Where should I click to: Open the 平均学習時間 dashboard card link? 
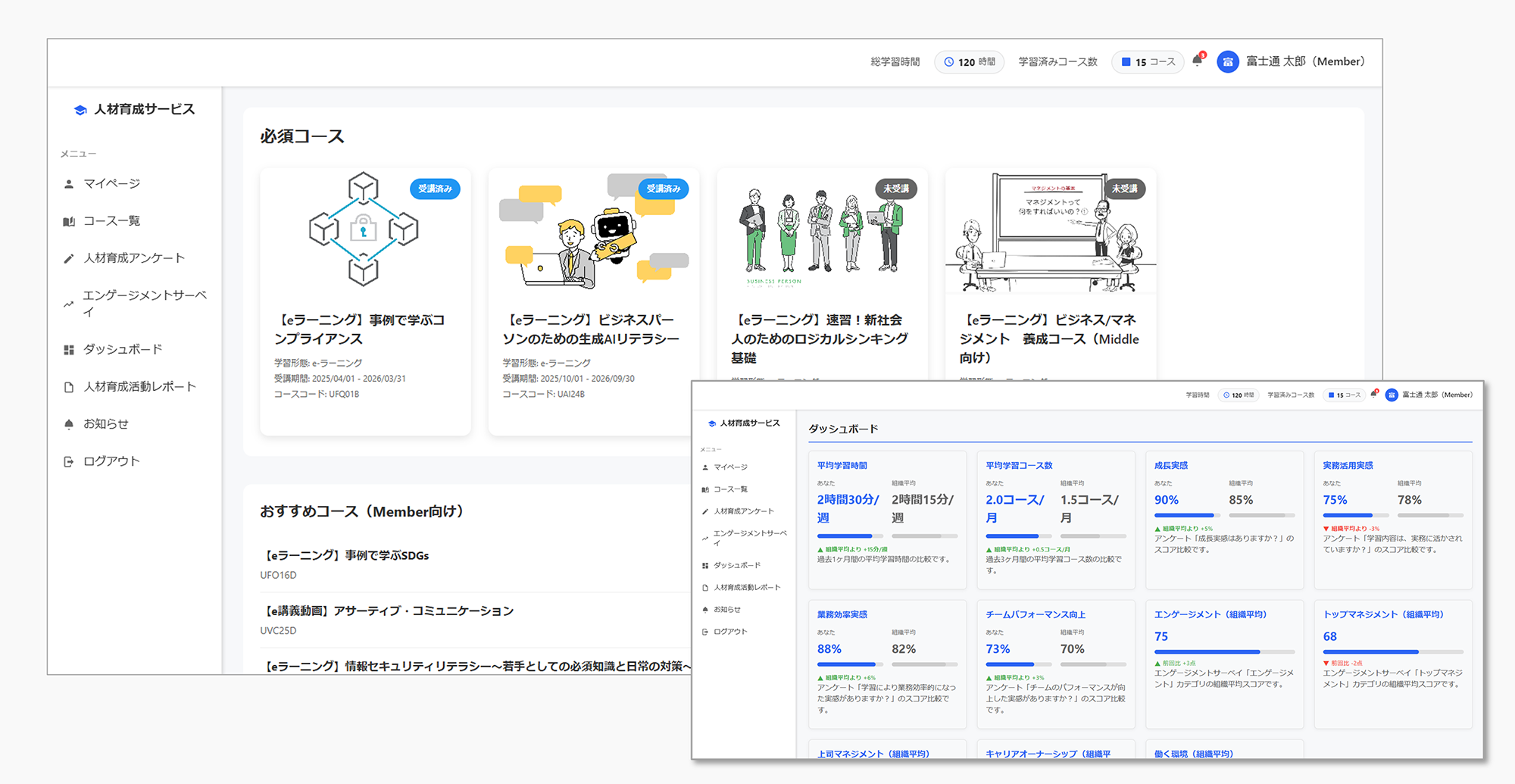[x=841, y=465]
